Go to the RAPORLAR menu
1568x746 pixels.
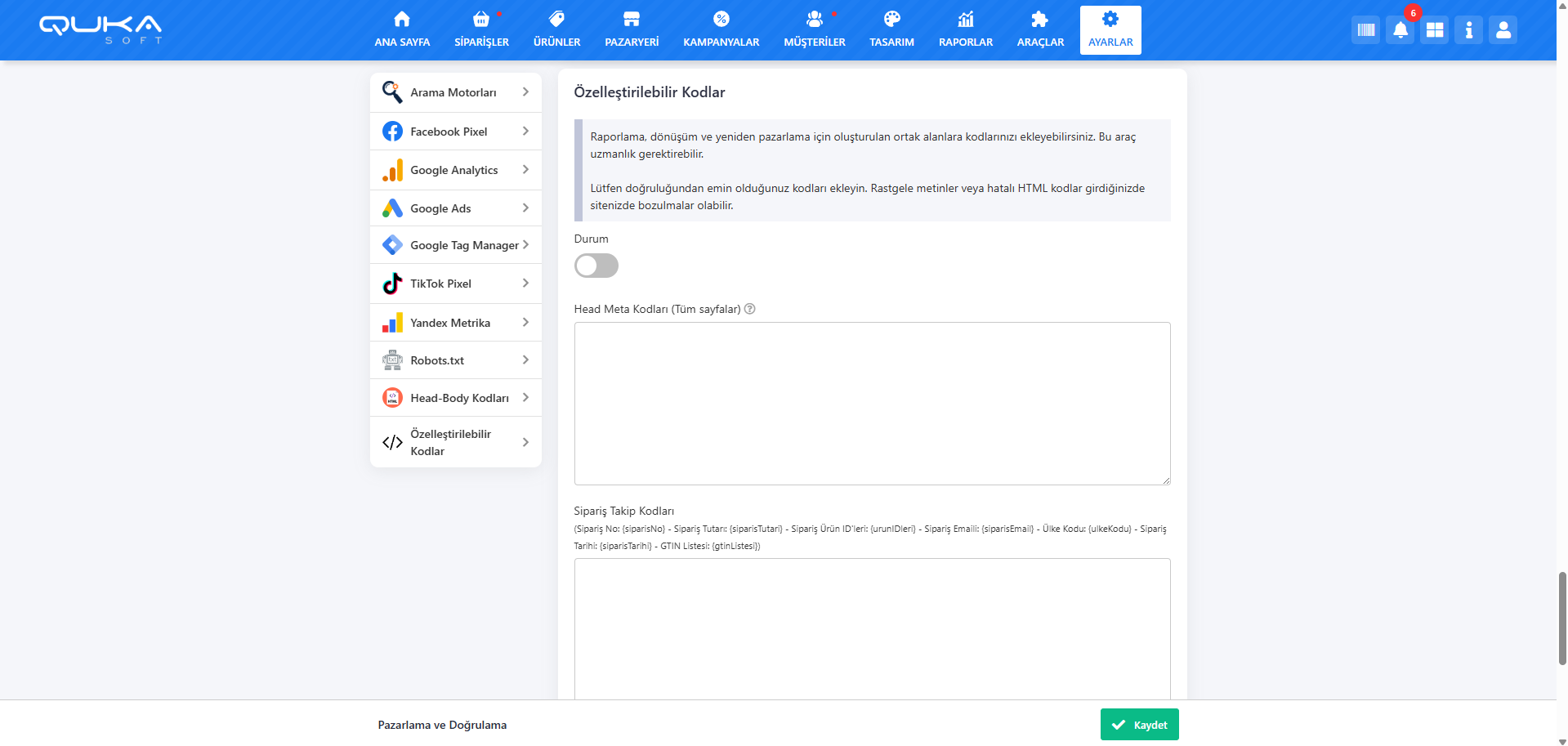tap(965, 30)
